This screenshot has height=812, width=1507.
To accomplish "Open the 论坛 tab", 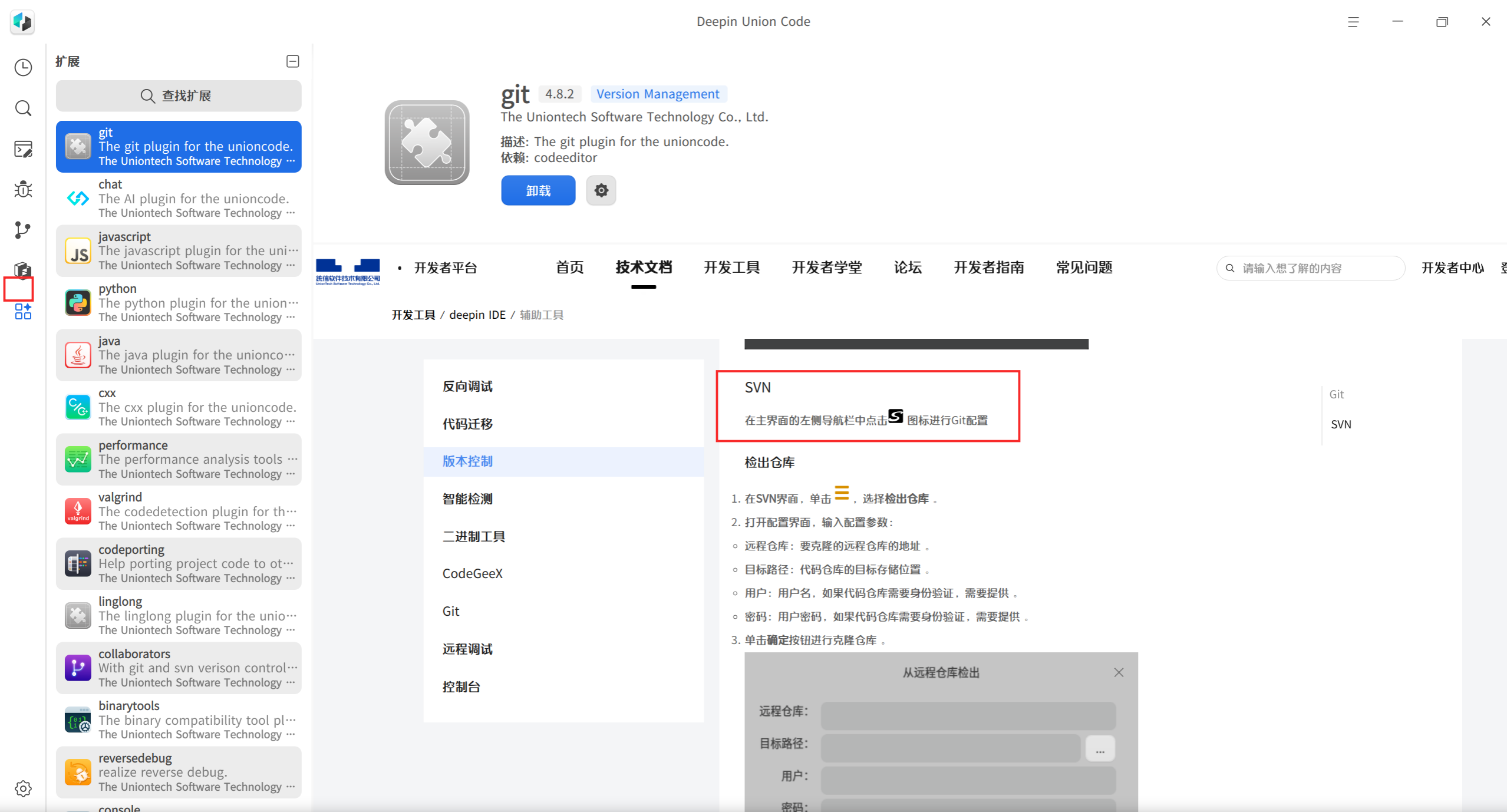I will [908, 268].
